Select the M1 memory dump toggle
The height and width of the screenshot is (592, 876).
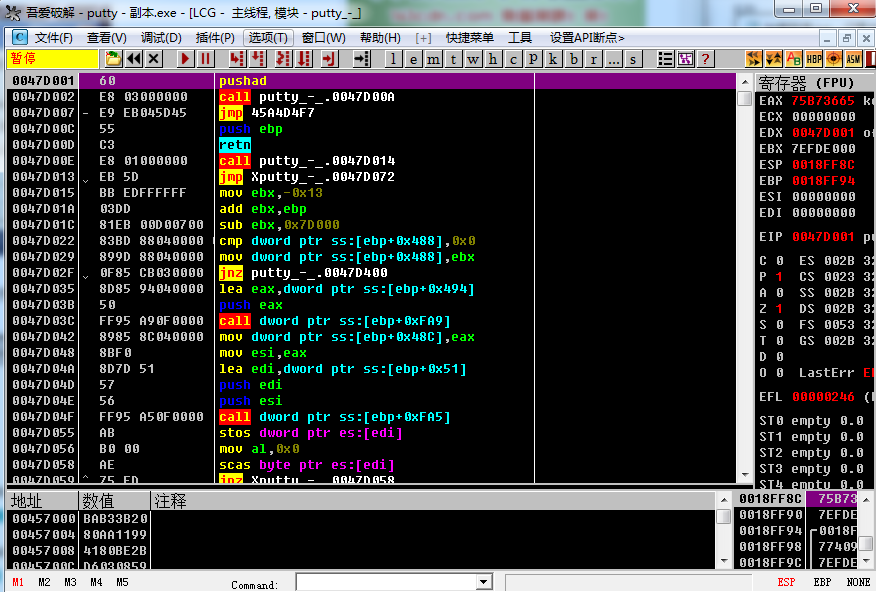[x=18, y=582]
